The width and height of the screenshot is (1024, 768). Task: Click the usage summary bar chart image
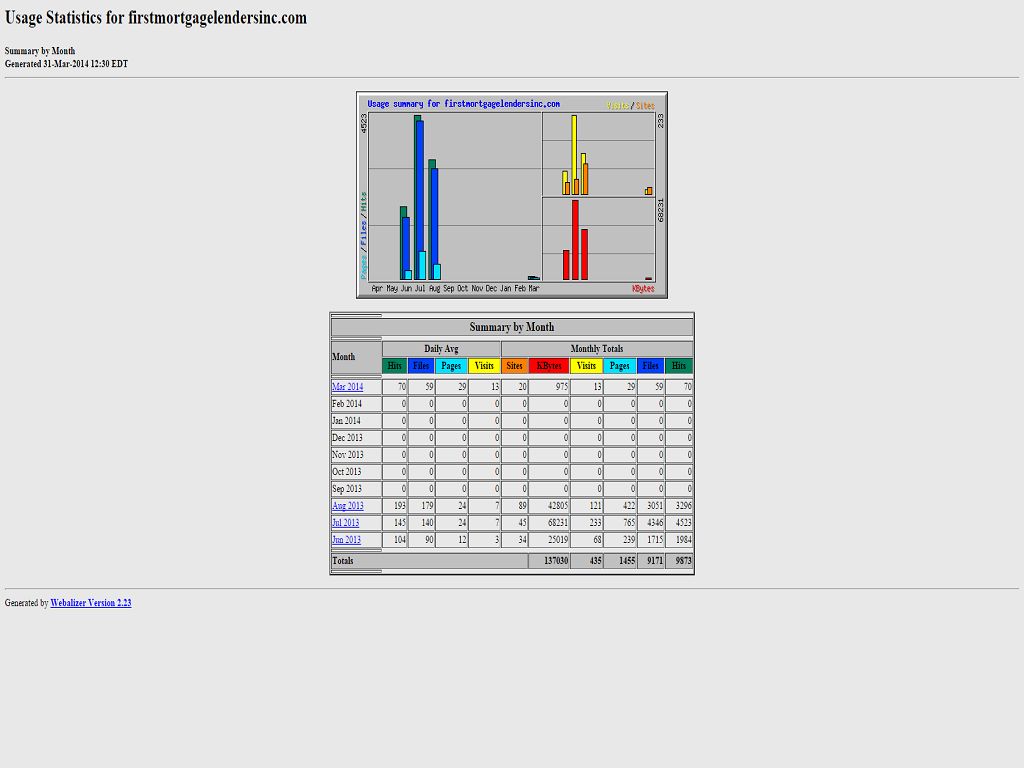(x=512, y=195)
